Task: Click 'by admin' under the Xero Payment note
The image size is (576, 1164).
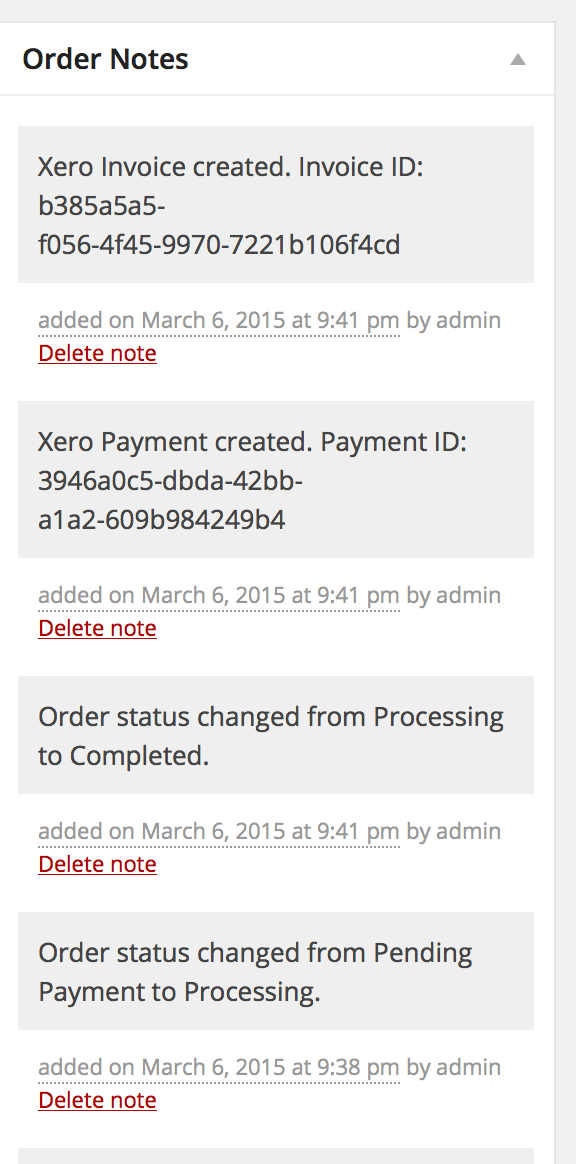Action: coord(454,595)
